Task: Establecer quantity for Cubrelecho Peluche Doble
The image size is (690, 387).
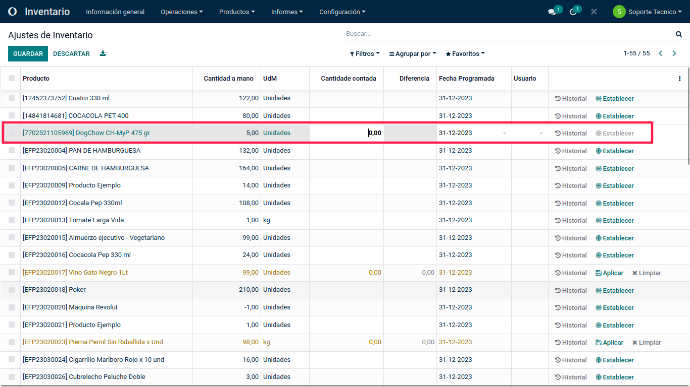Action: pyautogui.click(x=615, y=377)
